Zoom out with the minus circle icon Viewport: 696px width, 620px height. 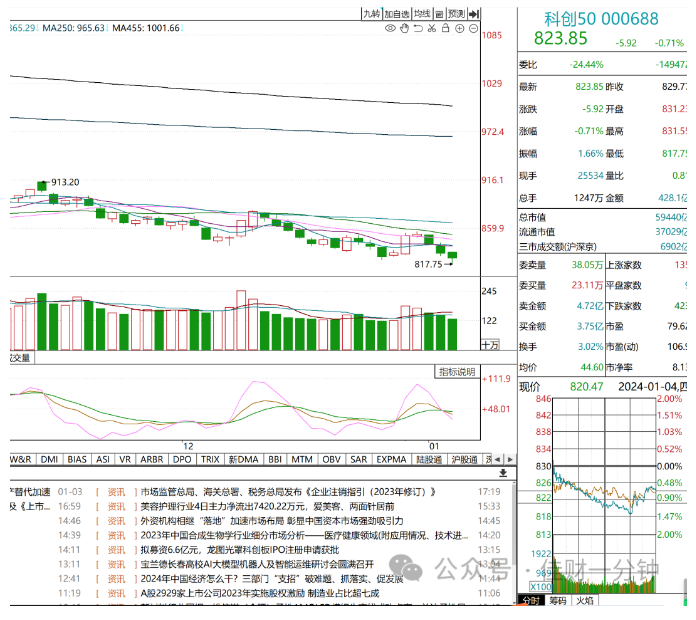[x=474, y=28]
